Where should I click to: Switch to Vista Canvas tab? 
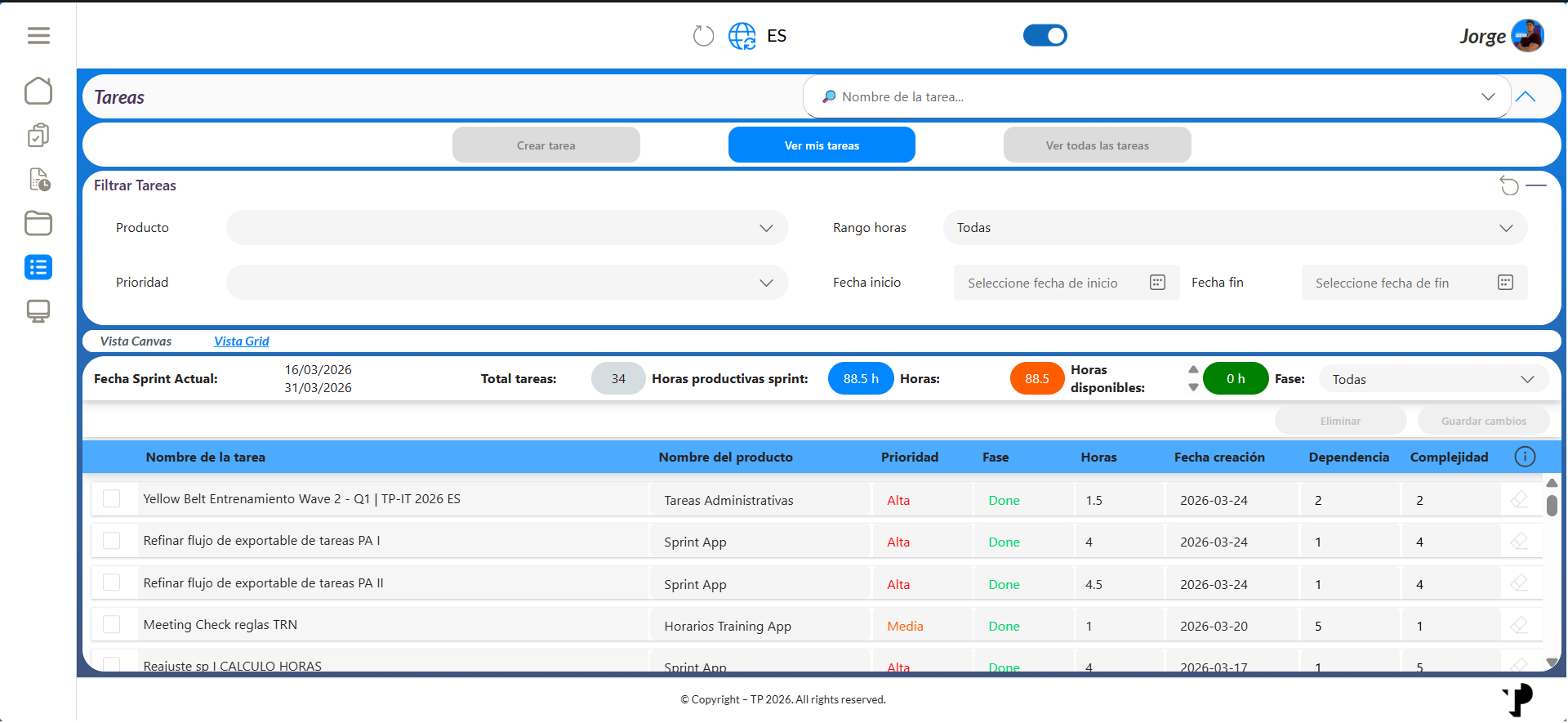click(136, 341)
